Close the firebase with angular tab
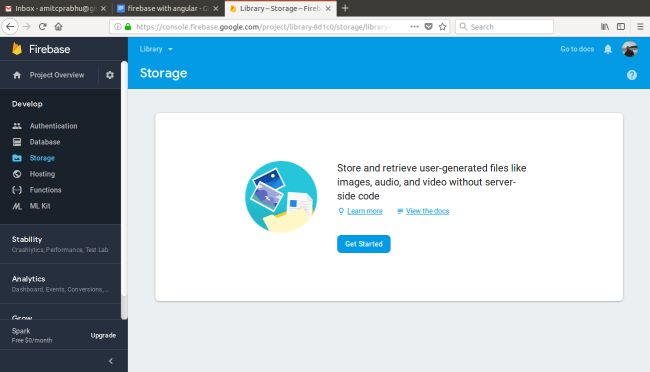 [216, 8]
